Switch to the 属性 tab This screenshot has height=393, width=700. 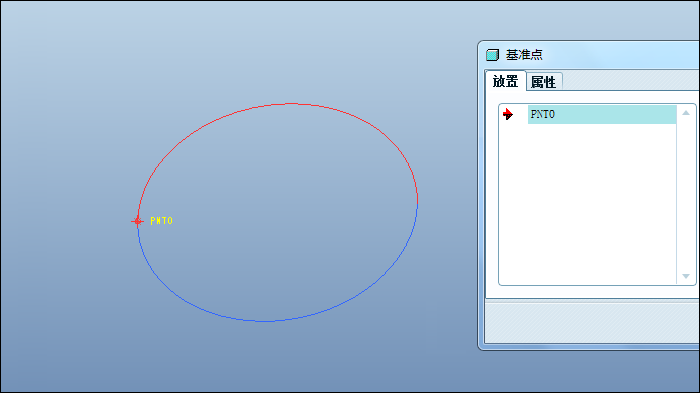543,82
